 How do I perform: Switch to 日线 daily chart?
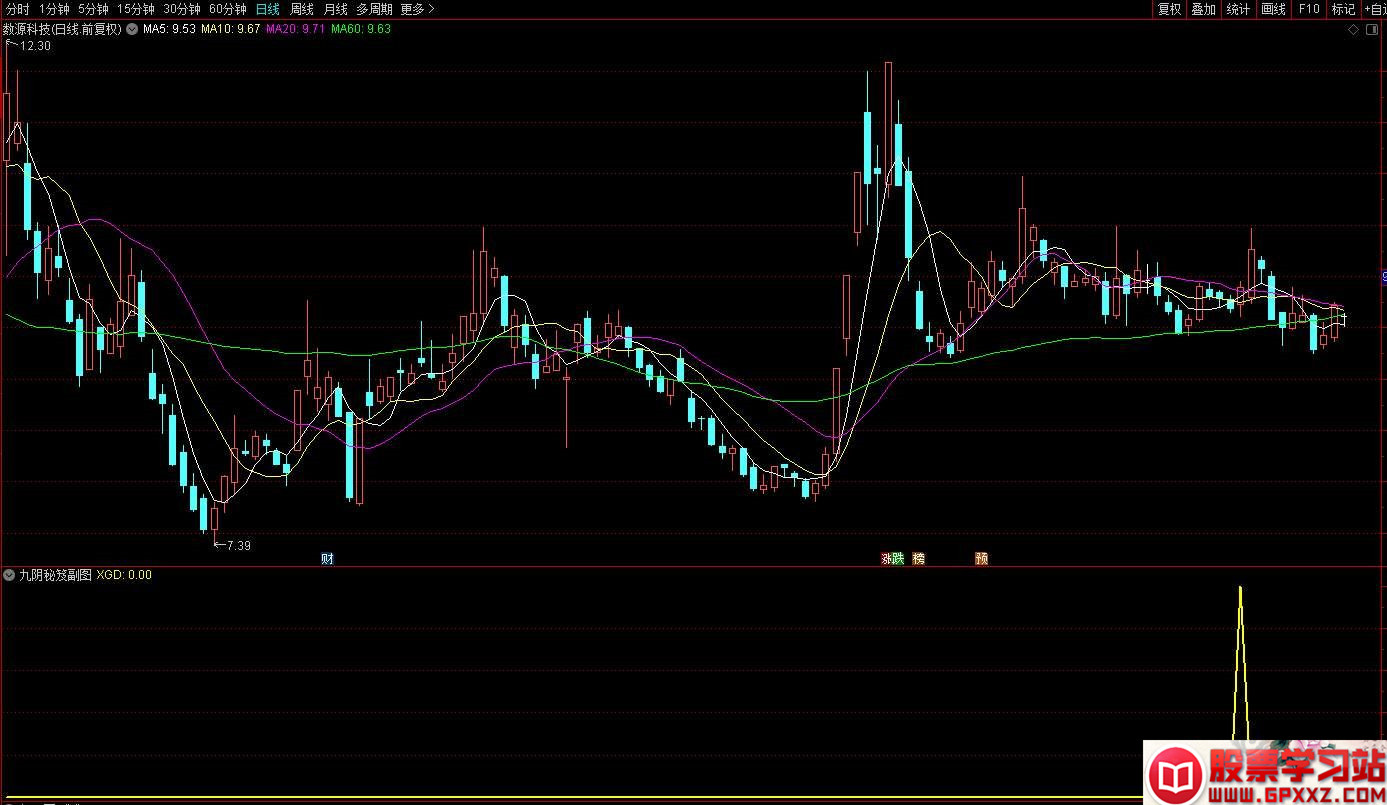pos(267,9)
